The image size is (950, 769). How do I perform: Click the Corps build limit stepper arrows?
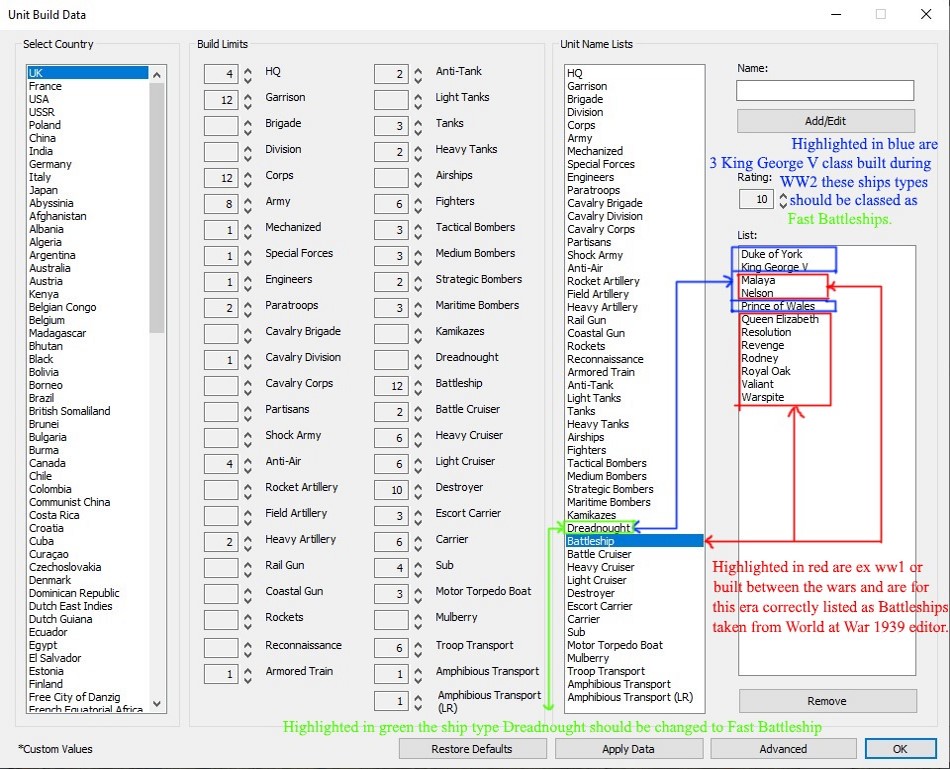tap(248, 178)
